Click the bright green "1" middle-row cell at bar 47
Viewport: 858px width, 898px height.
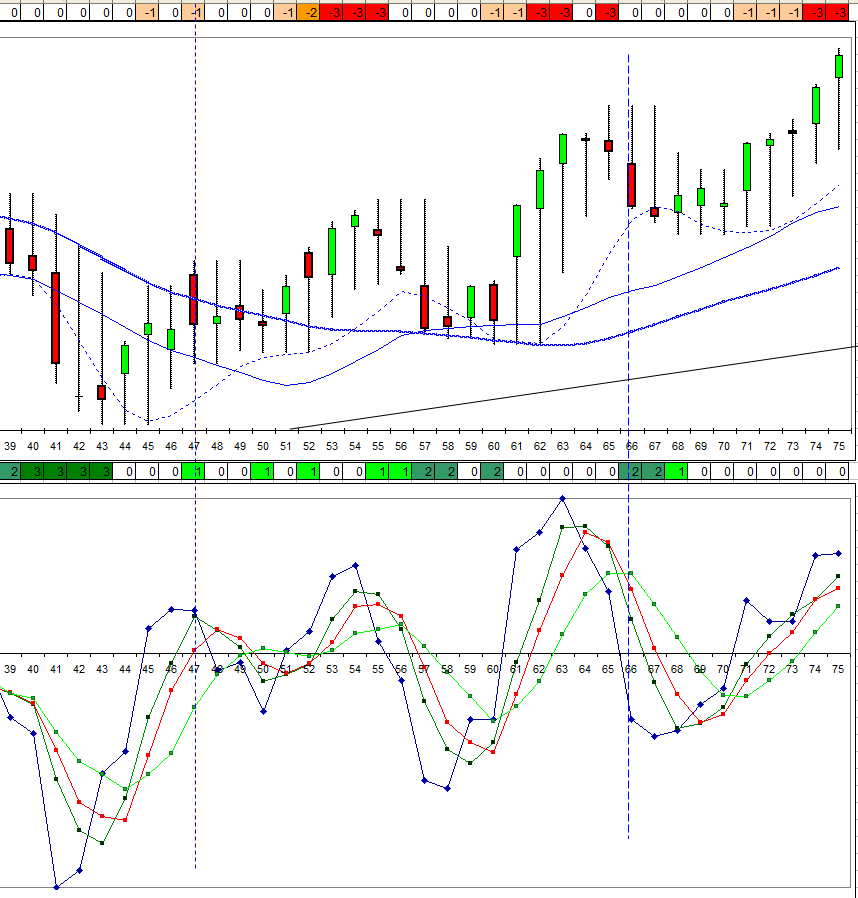[x=194, y=472]
